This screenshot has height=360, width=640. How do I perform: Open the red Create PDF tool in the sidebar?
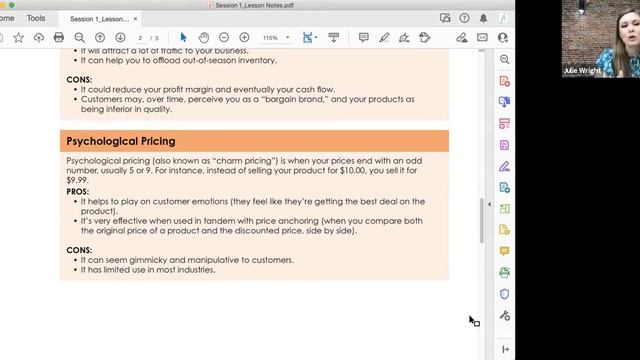click(504, 81)
